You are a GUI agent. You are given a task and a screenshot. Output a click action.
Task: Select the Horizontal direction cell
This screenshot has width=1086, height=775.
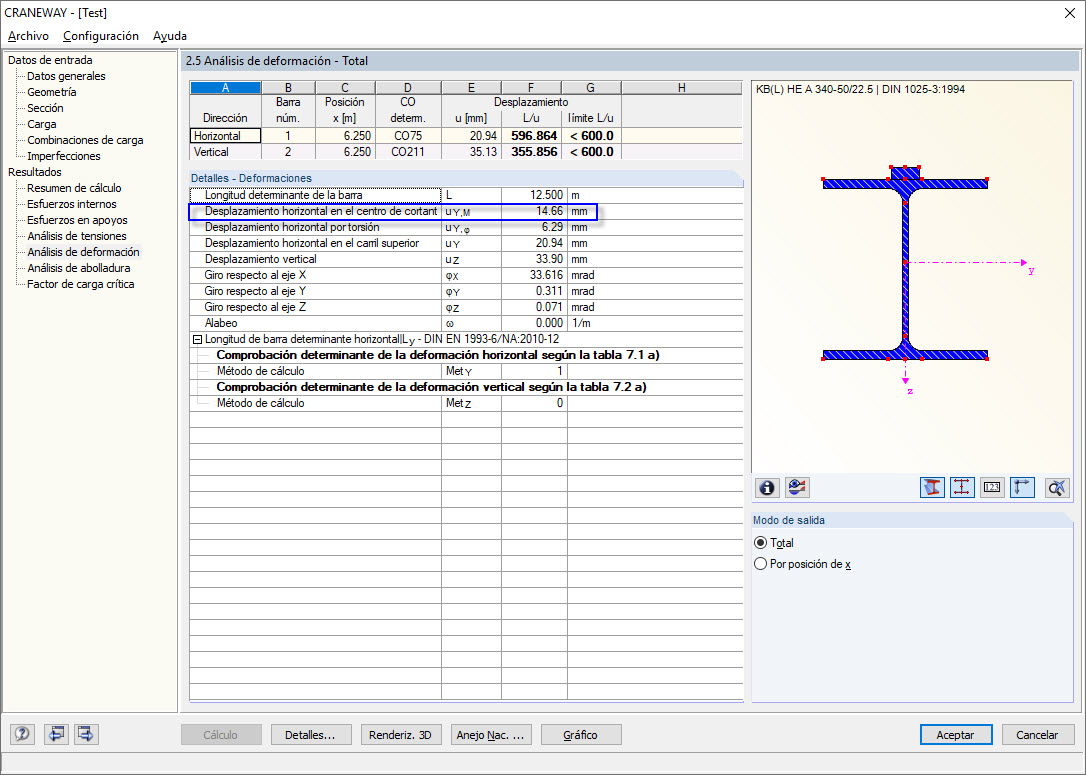click(x=225, y=136)
